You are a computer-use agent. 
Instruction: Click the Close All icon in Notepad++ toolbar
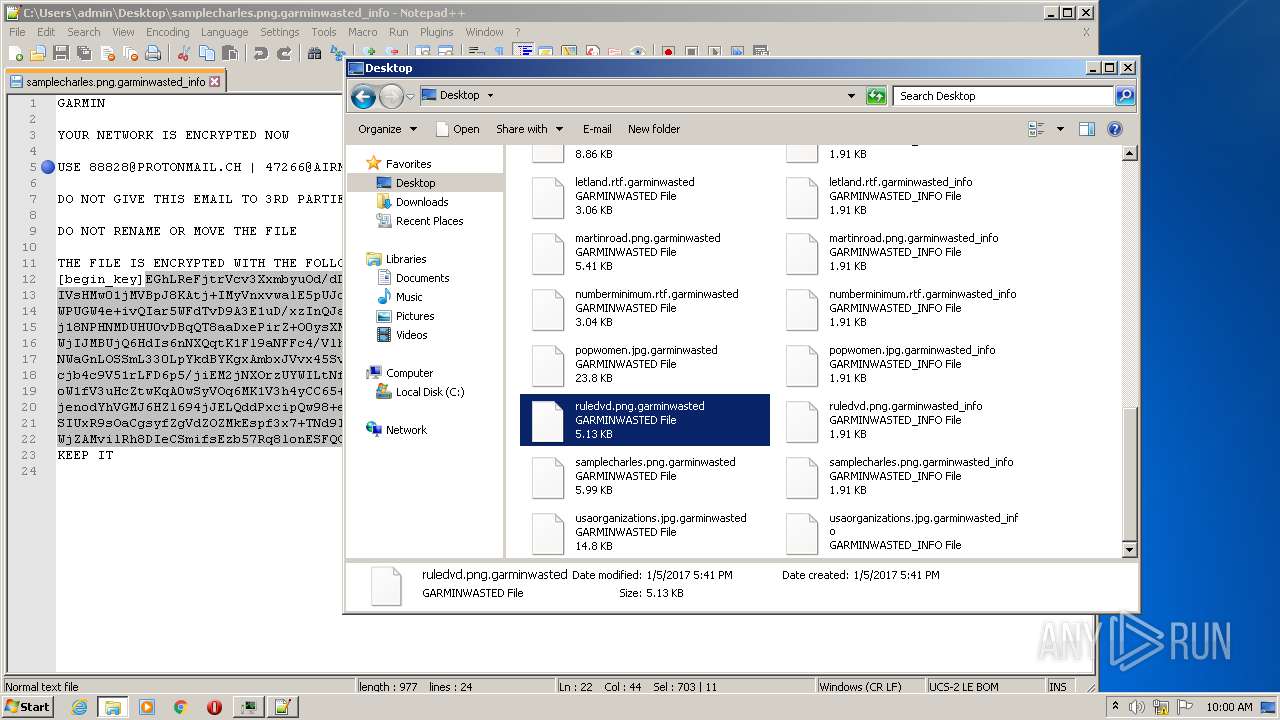click(130, 53)
